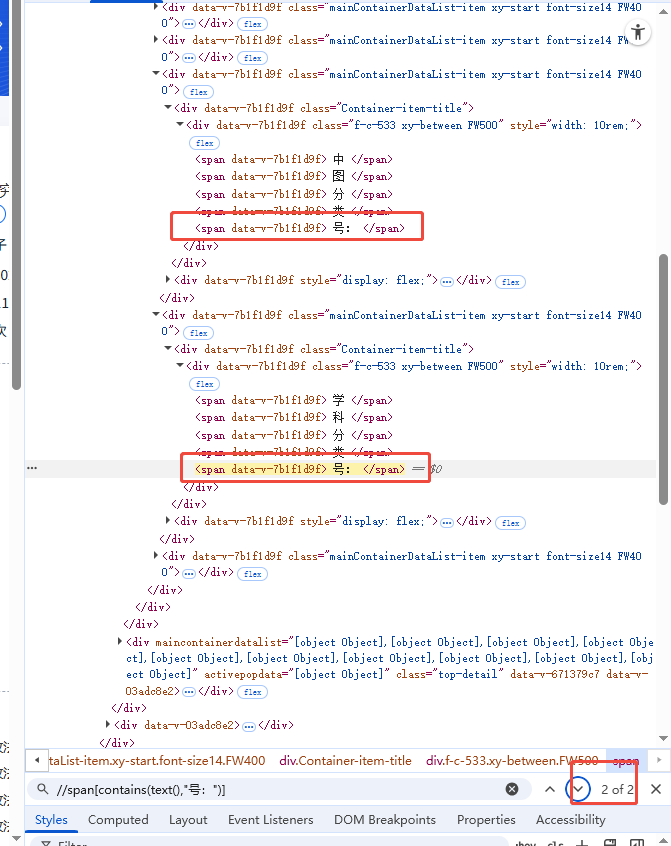Click ellipsis in display: flex div after 中图分类号
Screen dimensions: 671x846
pyautogui.click(x=447, y=282)
